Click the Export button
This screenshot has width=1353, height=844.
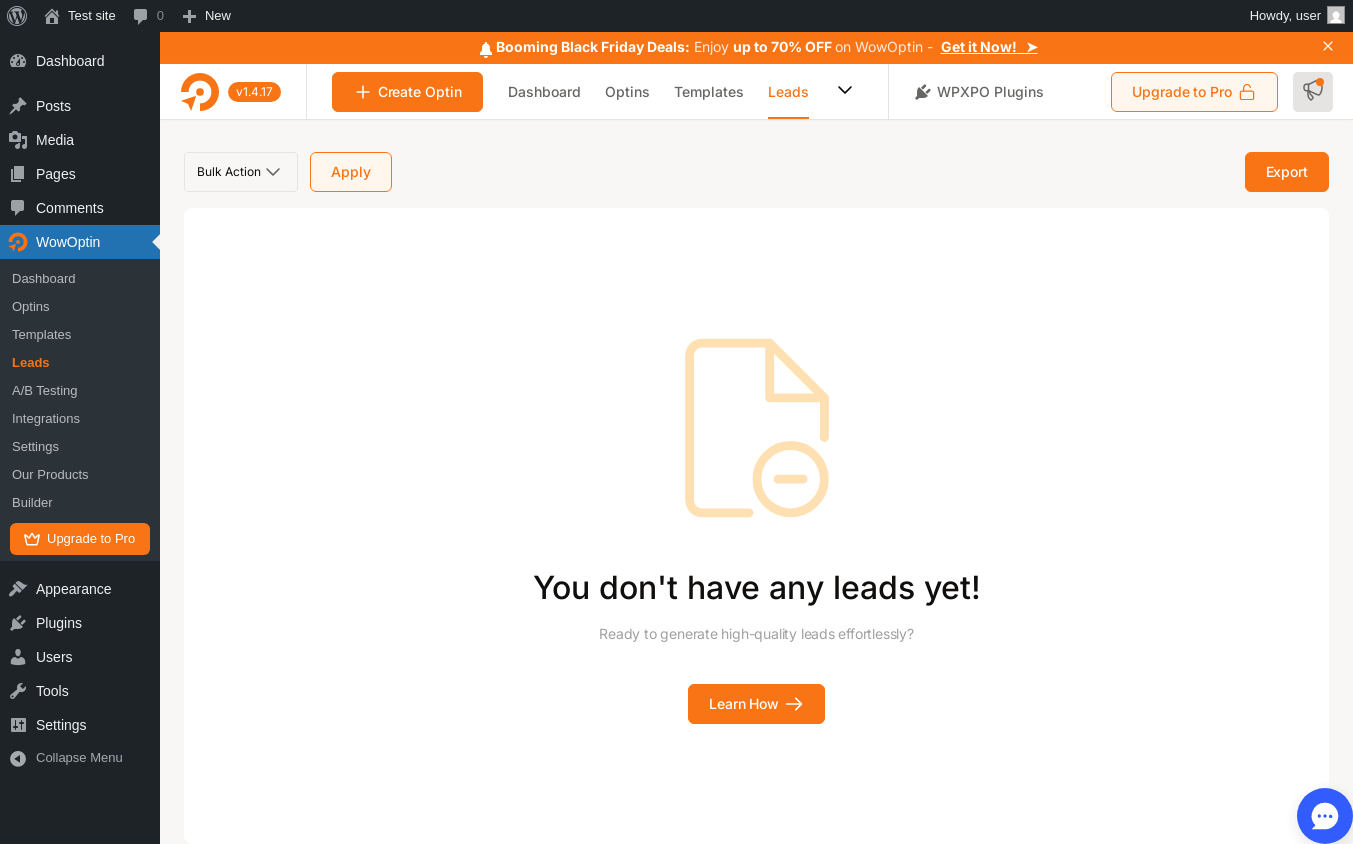(1287, 172)
